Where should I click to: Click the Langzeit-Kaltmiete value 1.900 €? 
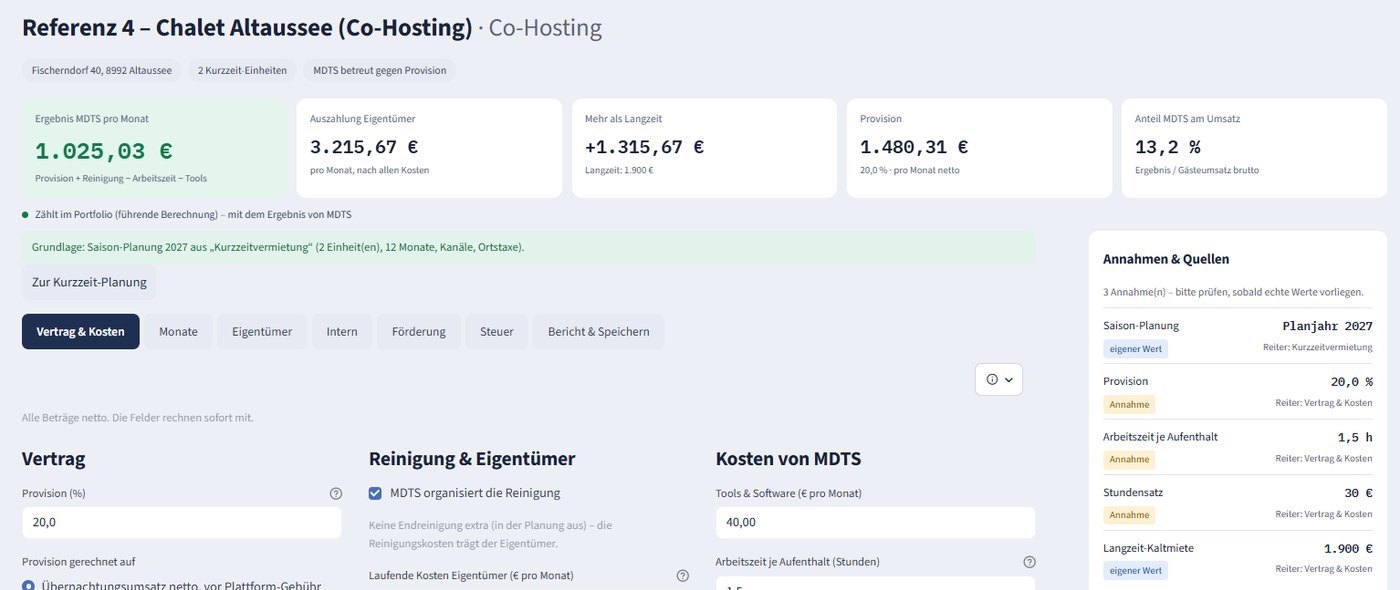pos(1348,549)
